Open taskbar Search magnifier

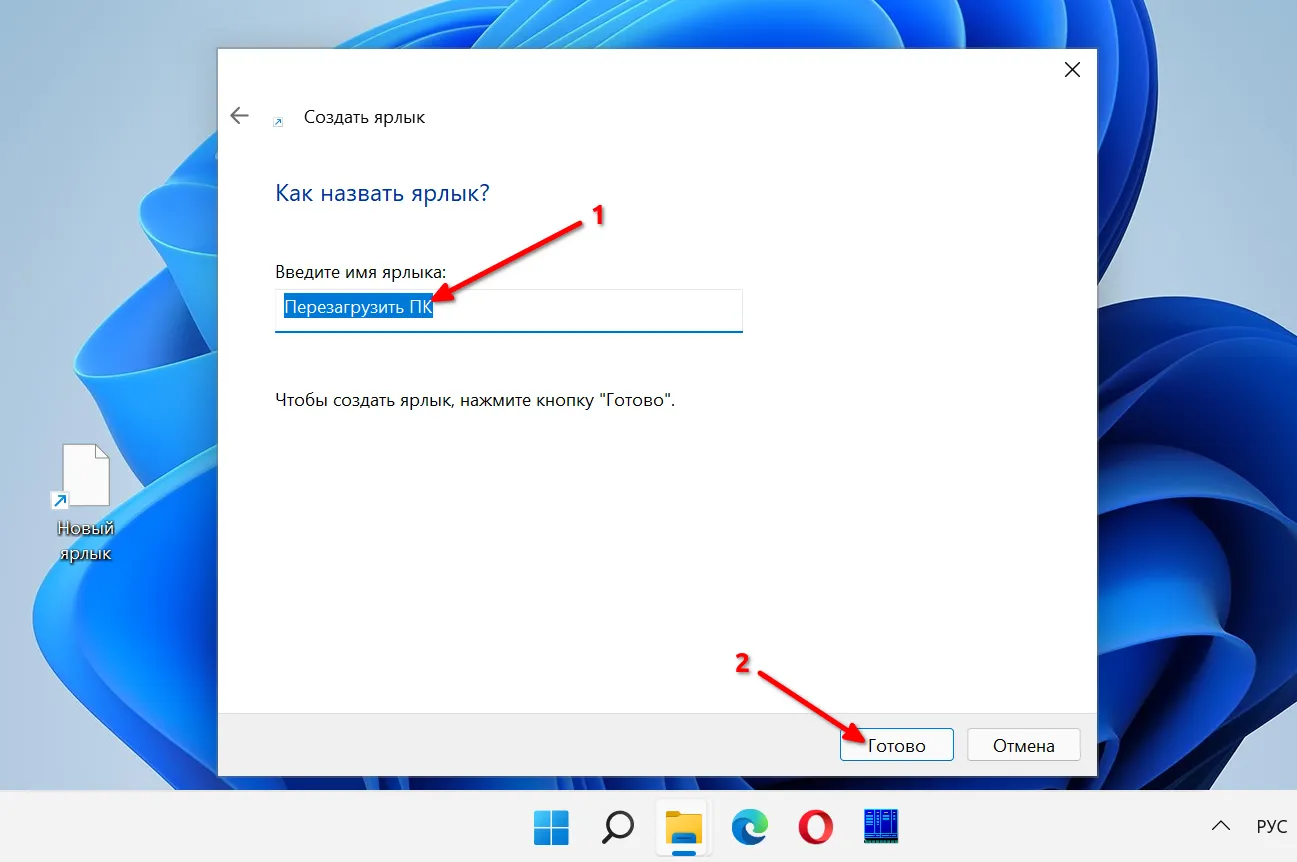[617, 826]
